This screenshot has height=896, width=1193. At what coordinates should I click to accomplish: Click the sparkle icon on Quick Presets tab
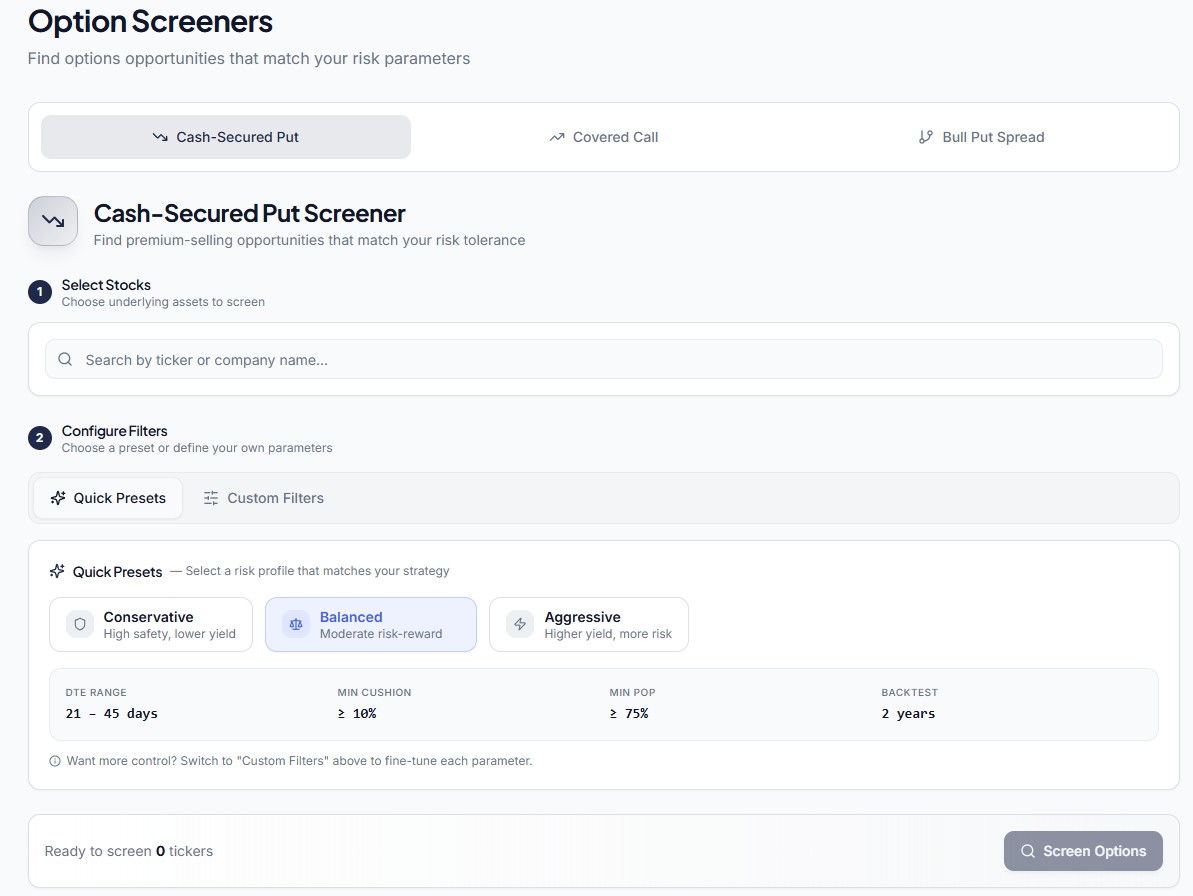point(58,498)
